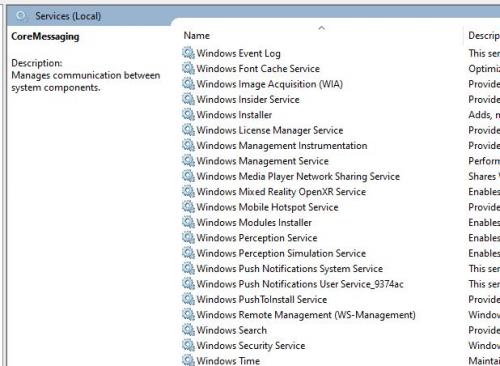This screenshot has height=366, width=500.
Task: Click the Windows PushToInstall Service gear icon
Action: [188, 299]
